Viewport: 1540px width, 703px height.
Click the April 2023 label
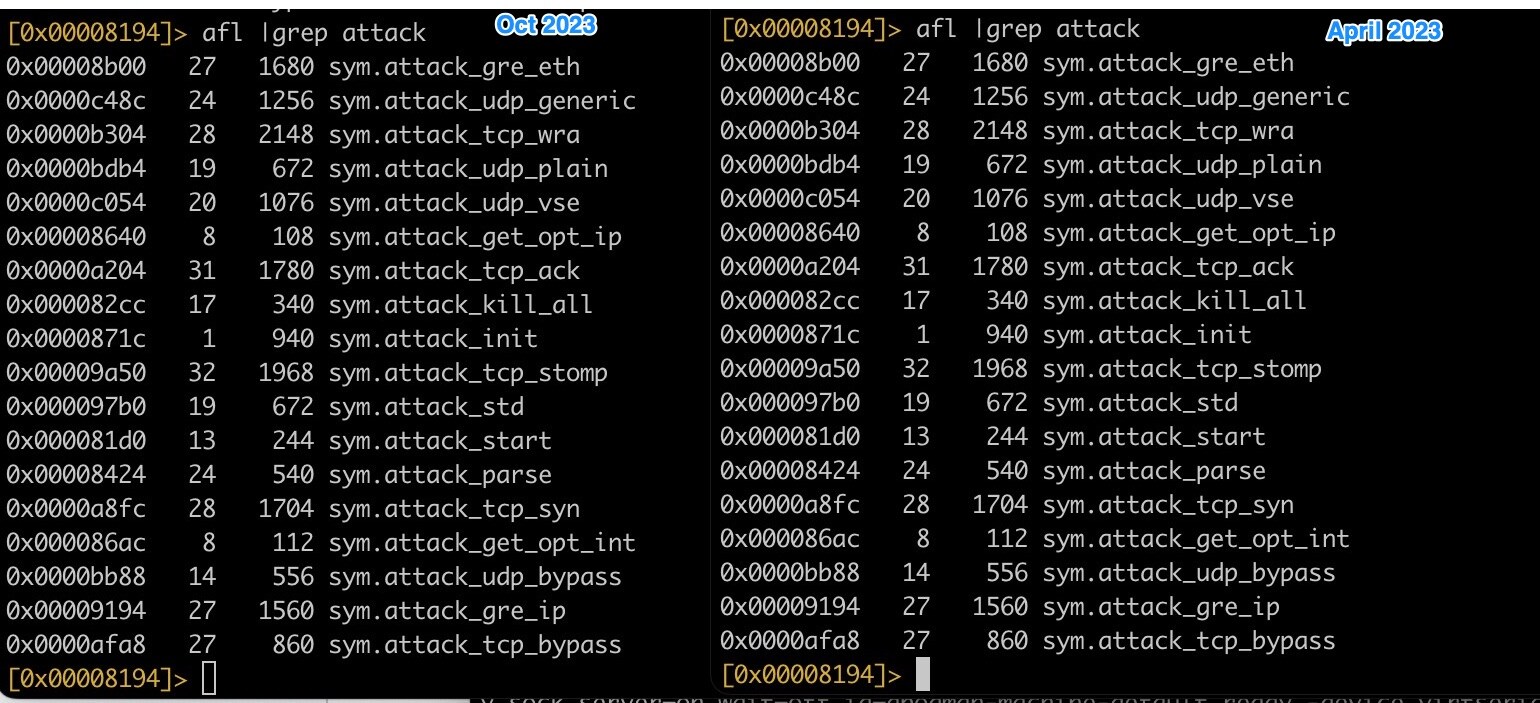click(1384, 31)
